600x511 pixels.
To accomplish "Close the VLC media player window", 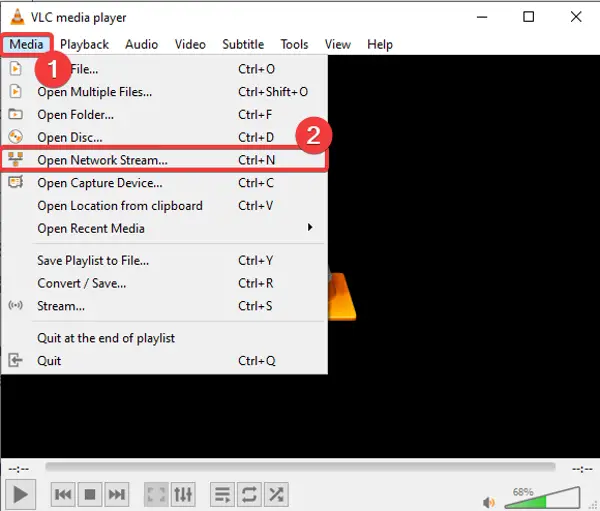I will click(x=576, y=17).
